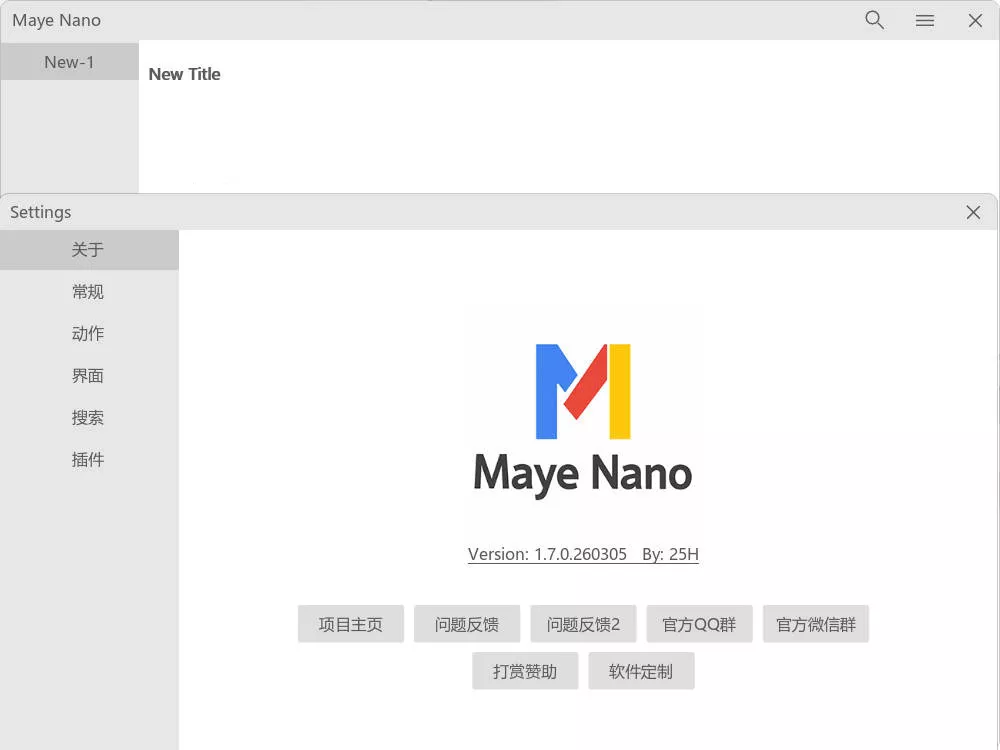
Task: Open the 常规 (General) settings section
Action: point(87,292)
